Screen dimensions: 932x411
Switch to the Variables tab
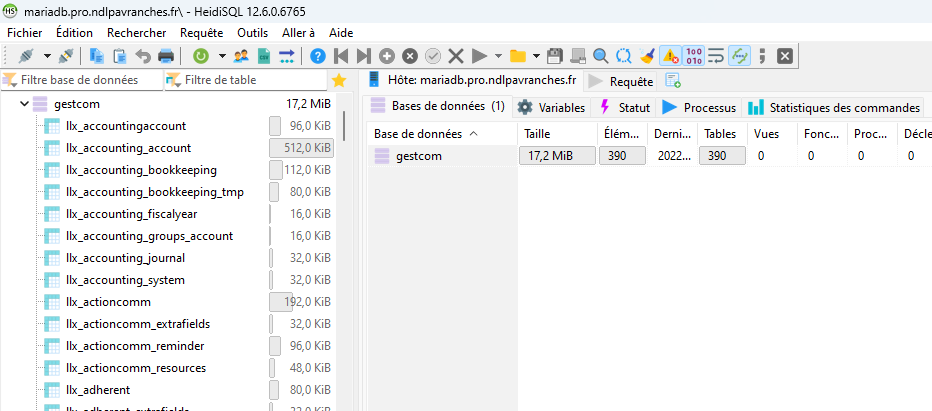tap(551, 107)
